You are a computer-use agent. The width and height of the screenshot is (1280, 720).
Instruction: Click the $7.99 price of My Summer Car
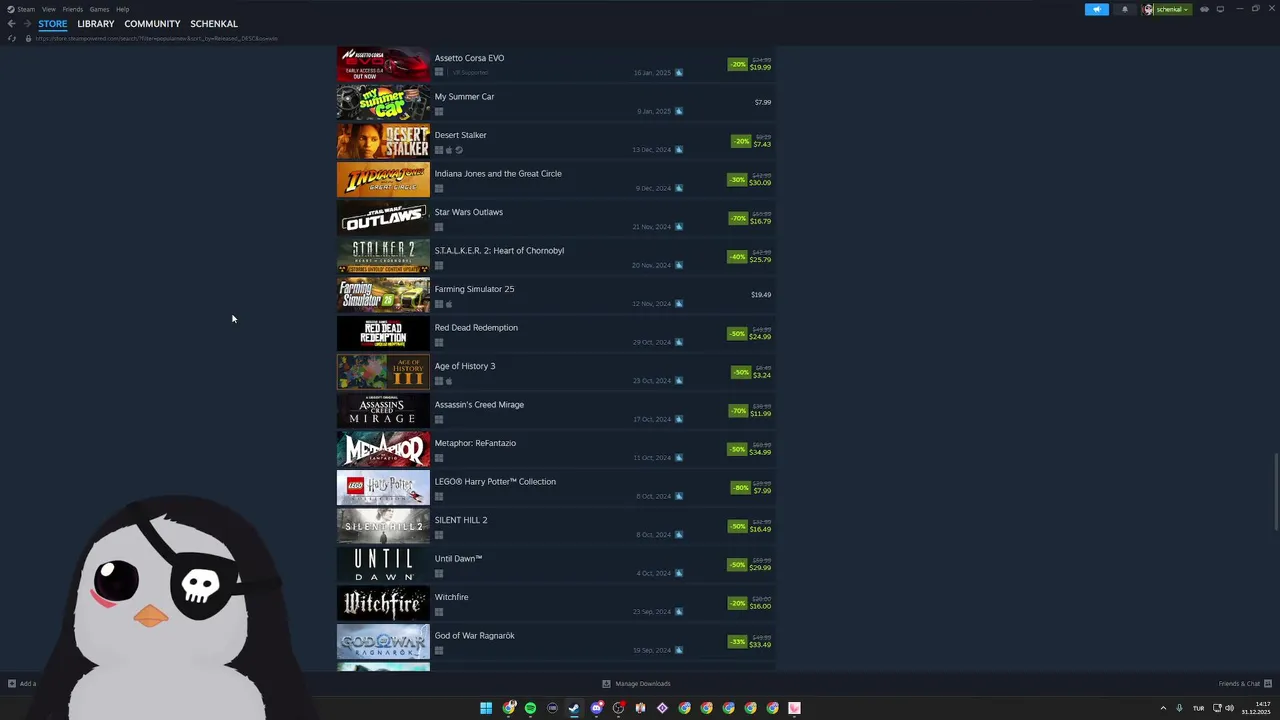click(763, 102)
